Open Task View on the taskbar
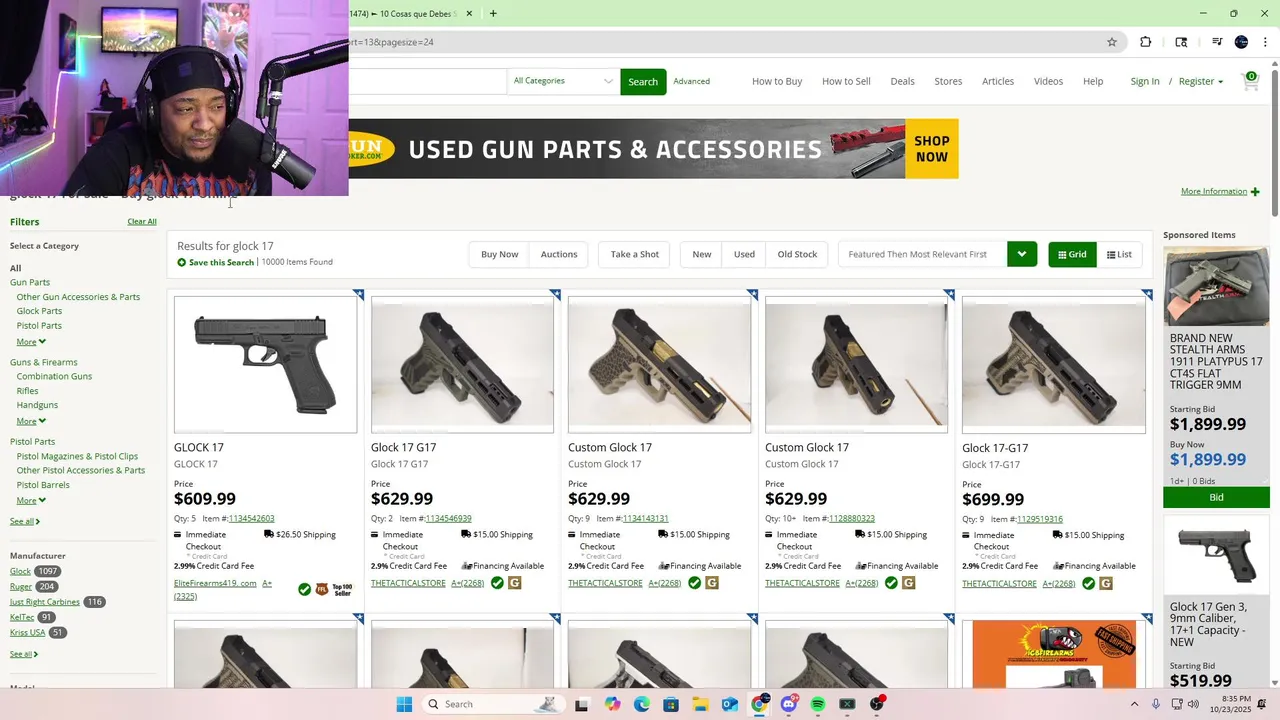The width and height of the screenshot is (1280, 720). [581, 704]
